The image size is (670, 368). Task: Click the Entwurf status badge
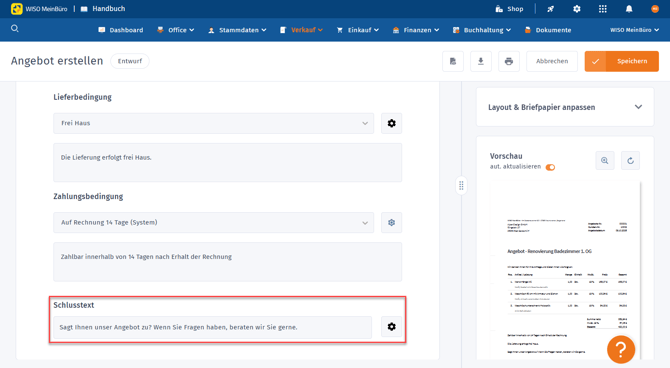point(130,61)
